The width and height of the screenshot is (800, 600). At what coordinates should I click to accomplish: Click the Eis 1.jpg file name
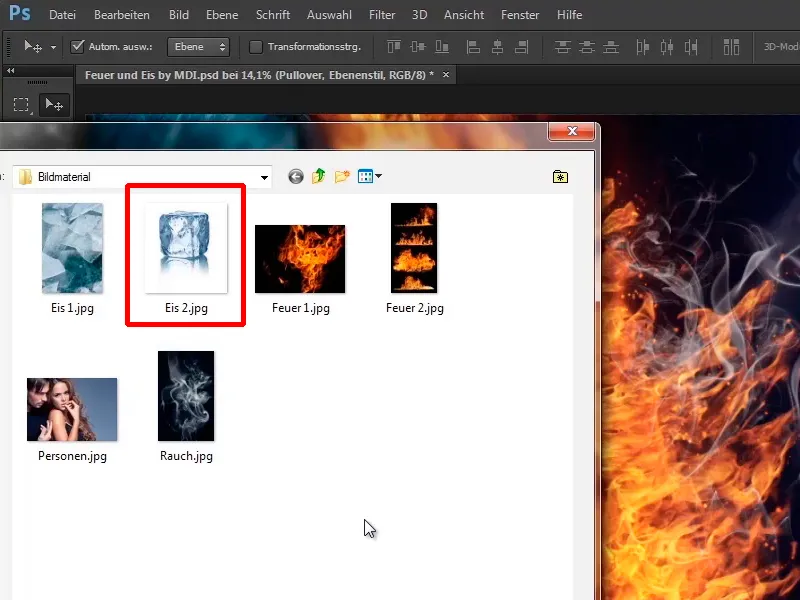(x=72, y=308)
